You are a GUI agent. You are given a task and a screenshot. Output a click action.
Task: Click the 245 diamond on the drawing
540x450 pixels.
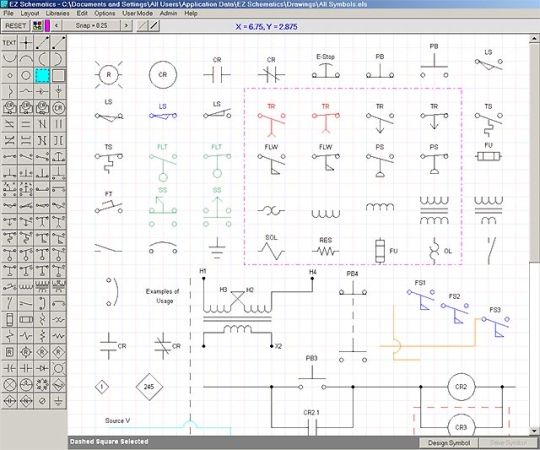coord(149,387)
